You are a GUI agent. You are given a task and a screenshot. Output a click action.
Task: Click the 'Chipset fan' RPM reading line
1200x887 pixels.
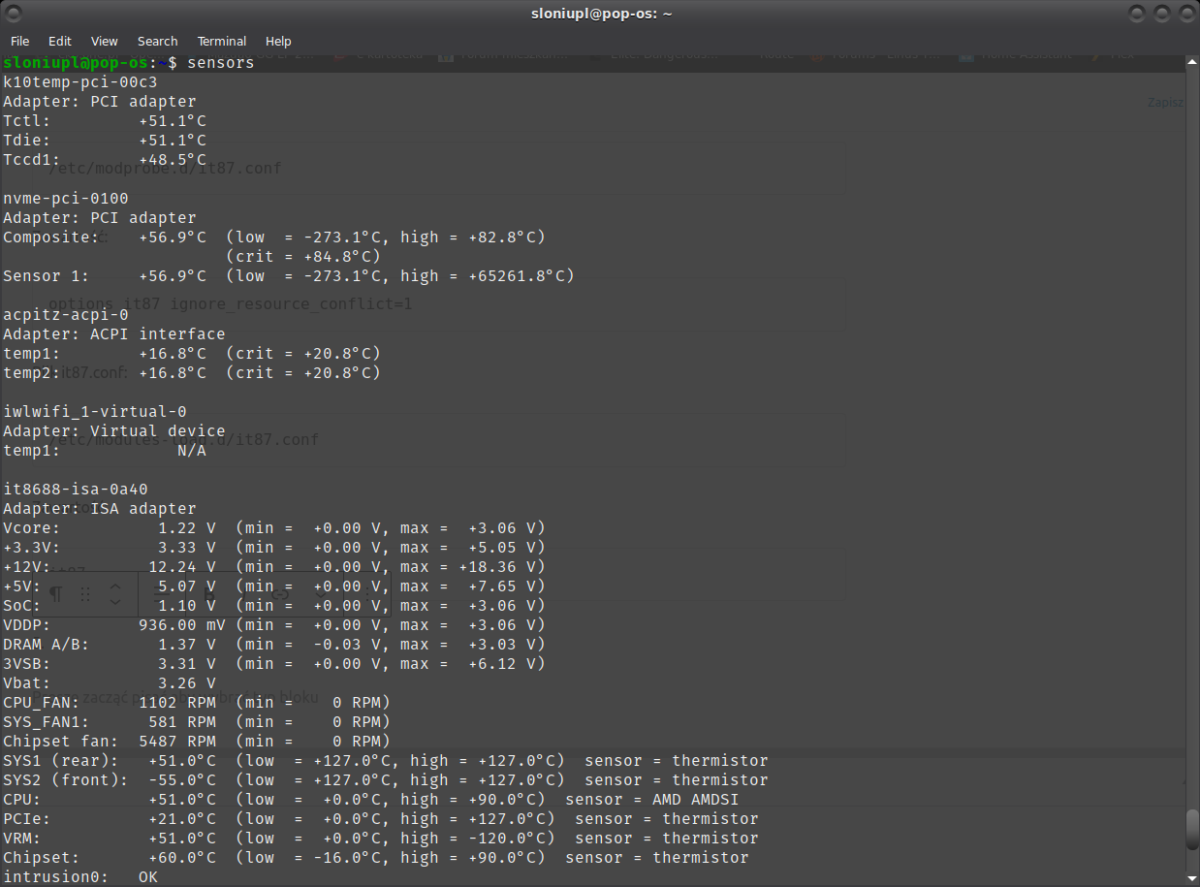click(195, 741)
